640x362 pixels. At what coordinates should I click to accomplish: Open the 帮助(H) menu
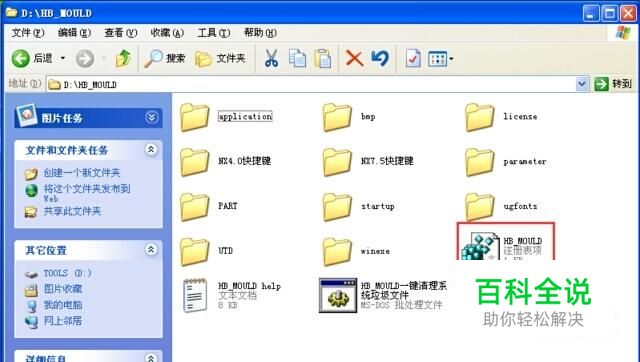(x=260, y=33)
